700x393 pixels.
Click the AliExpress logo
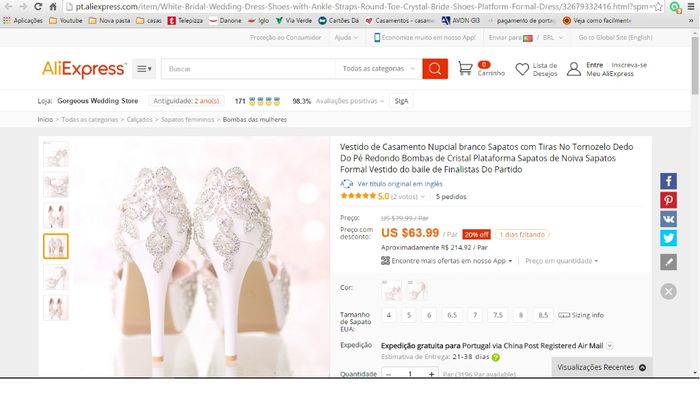click(84, 69)
